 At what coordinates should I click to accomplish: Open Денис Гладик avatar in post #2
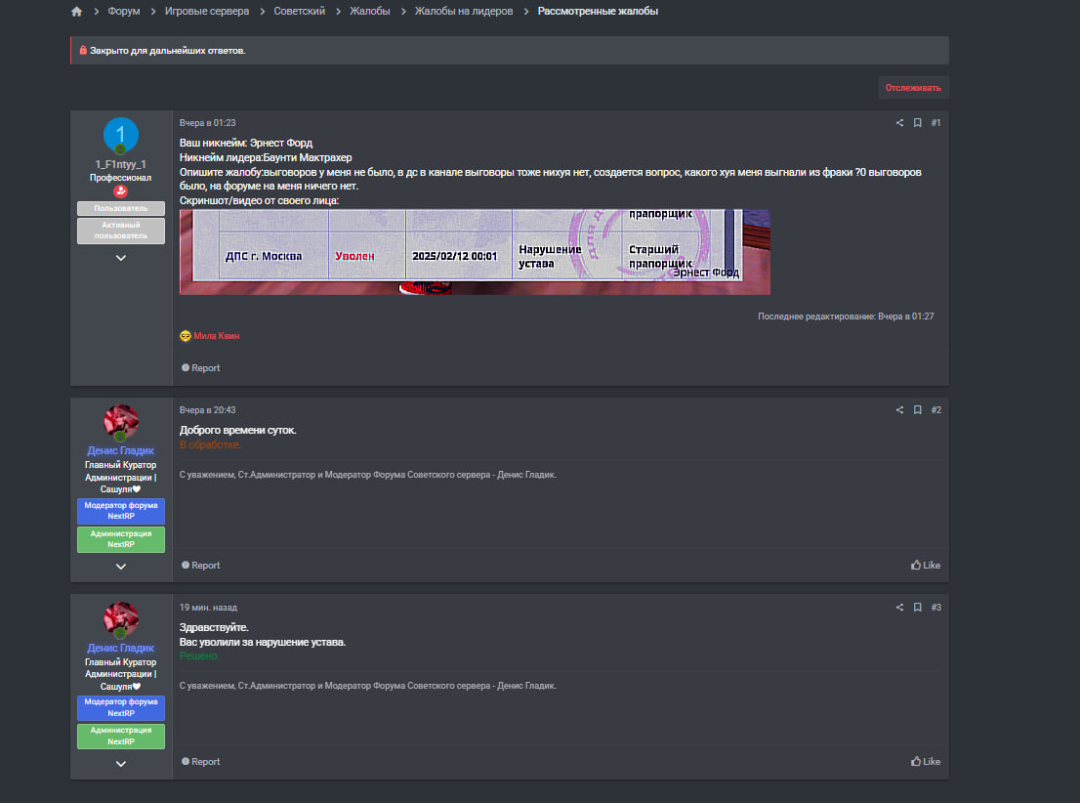click(121, 422)
